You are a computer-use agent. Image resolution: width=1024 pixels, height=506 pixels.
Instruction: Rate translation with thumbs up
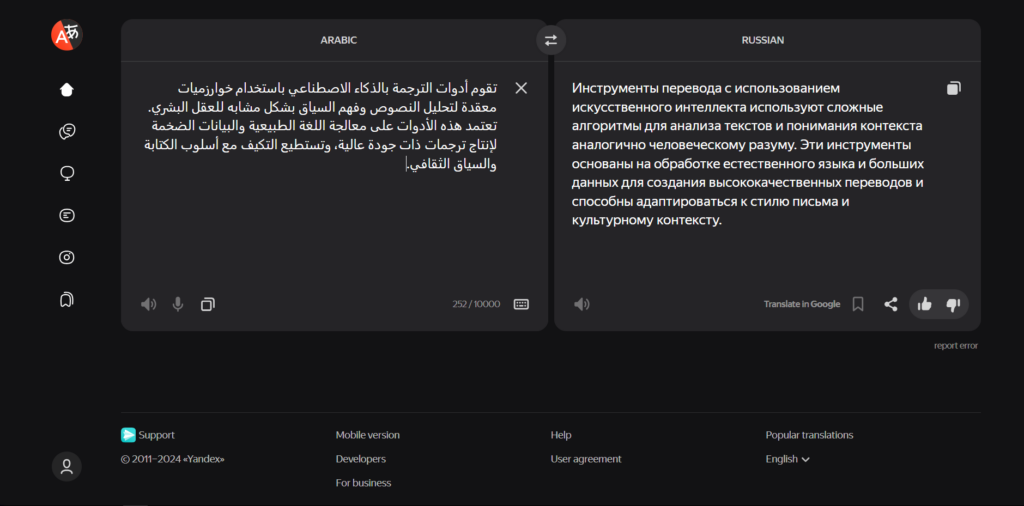[924, 304]
